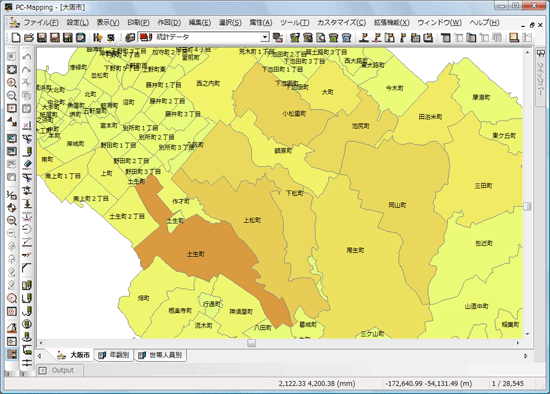The height and width of the screenshot is (394, 550).
Task: Open the 作図(D) menu
Action: [169, 23]
